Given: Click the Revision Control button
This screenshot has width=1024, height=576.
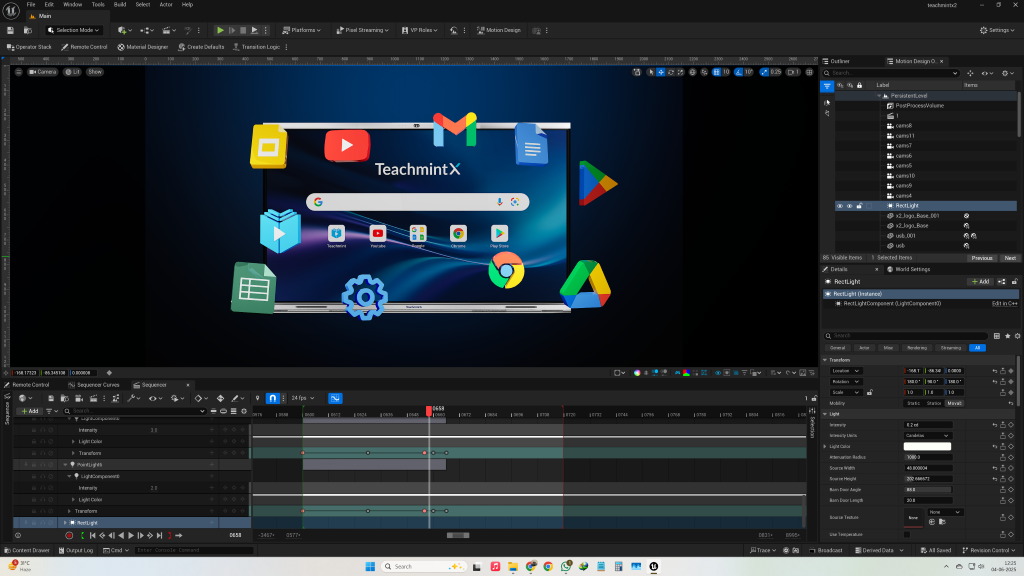Looking at the screenshot, I should click(989, 551).
